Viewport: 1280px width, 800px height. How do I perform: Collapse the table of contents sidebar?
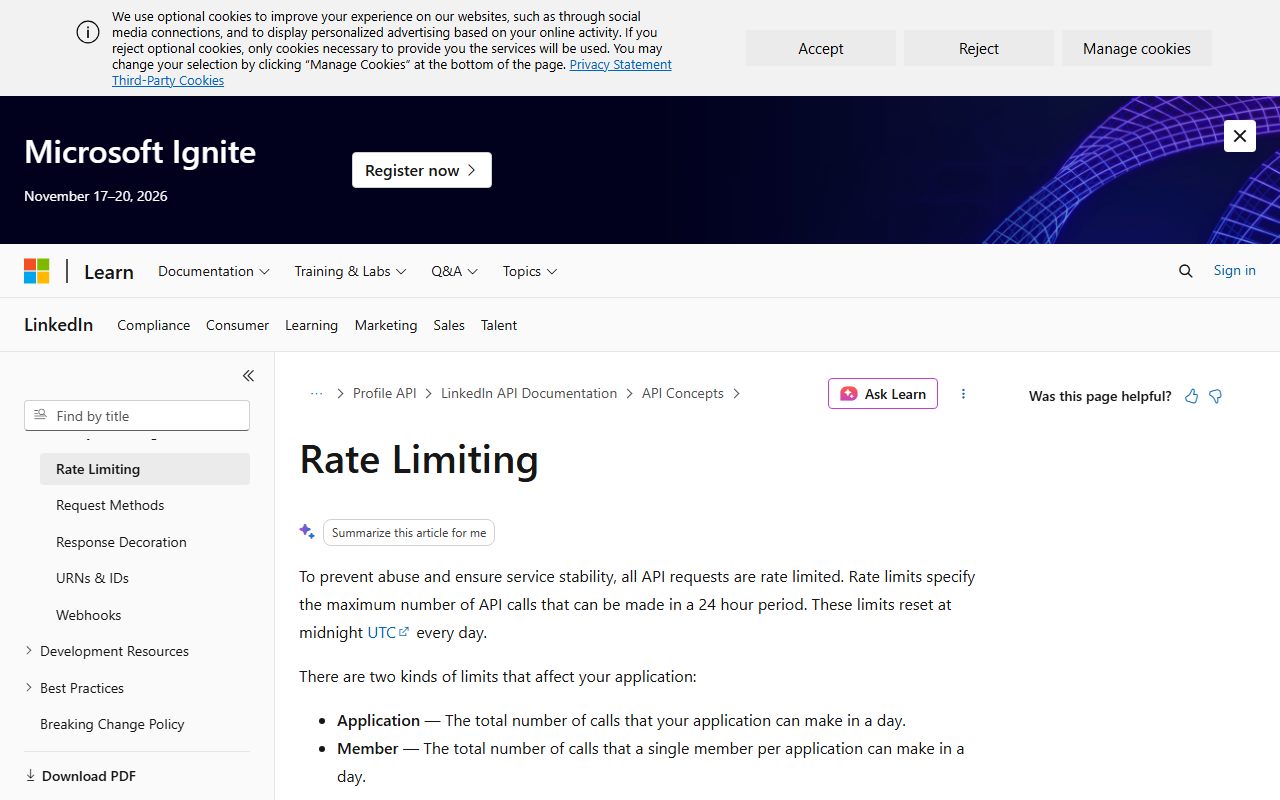pyautogui.click(x=248, y=376)
